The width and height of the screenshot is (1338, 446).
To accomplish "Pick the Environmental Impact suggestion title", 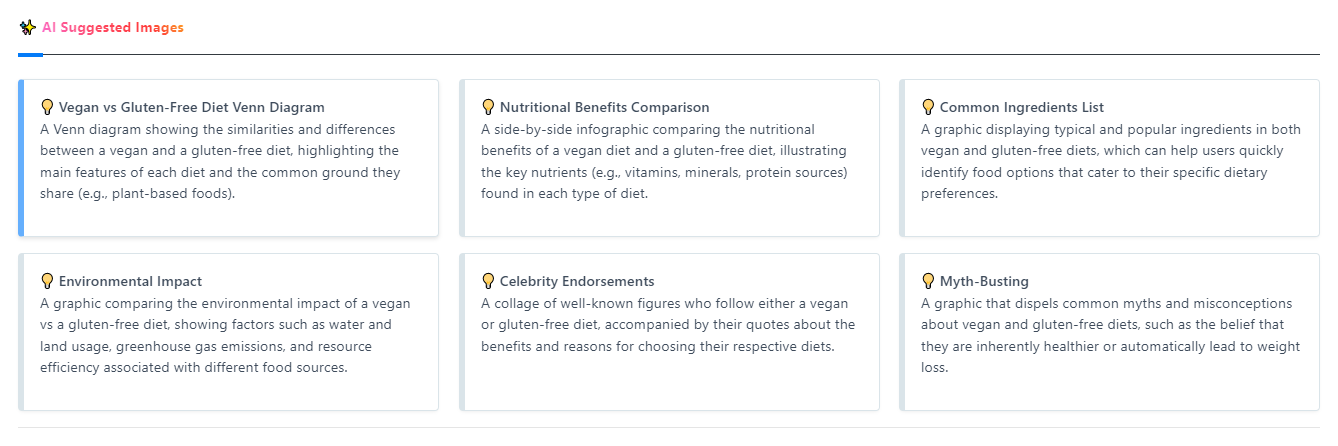I will tap(131, 281).
